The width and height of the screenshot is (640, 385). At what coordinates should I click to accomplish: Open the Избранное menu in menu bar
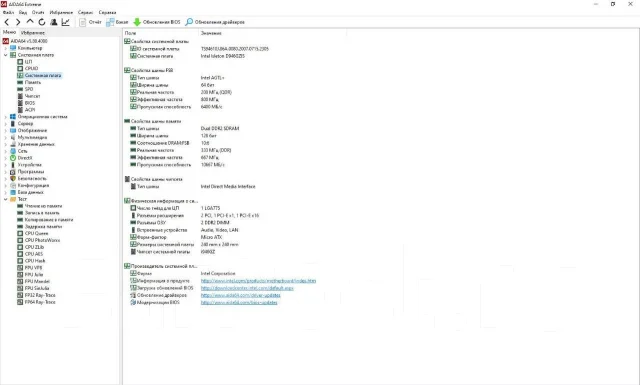[x=61, y=12]
